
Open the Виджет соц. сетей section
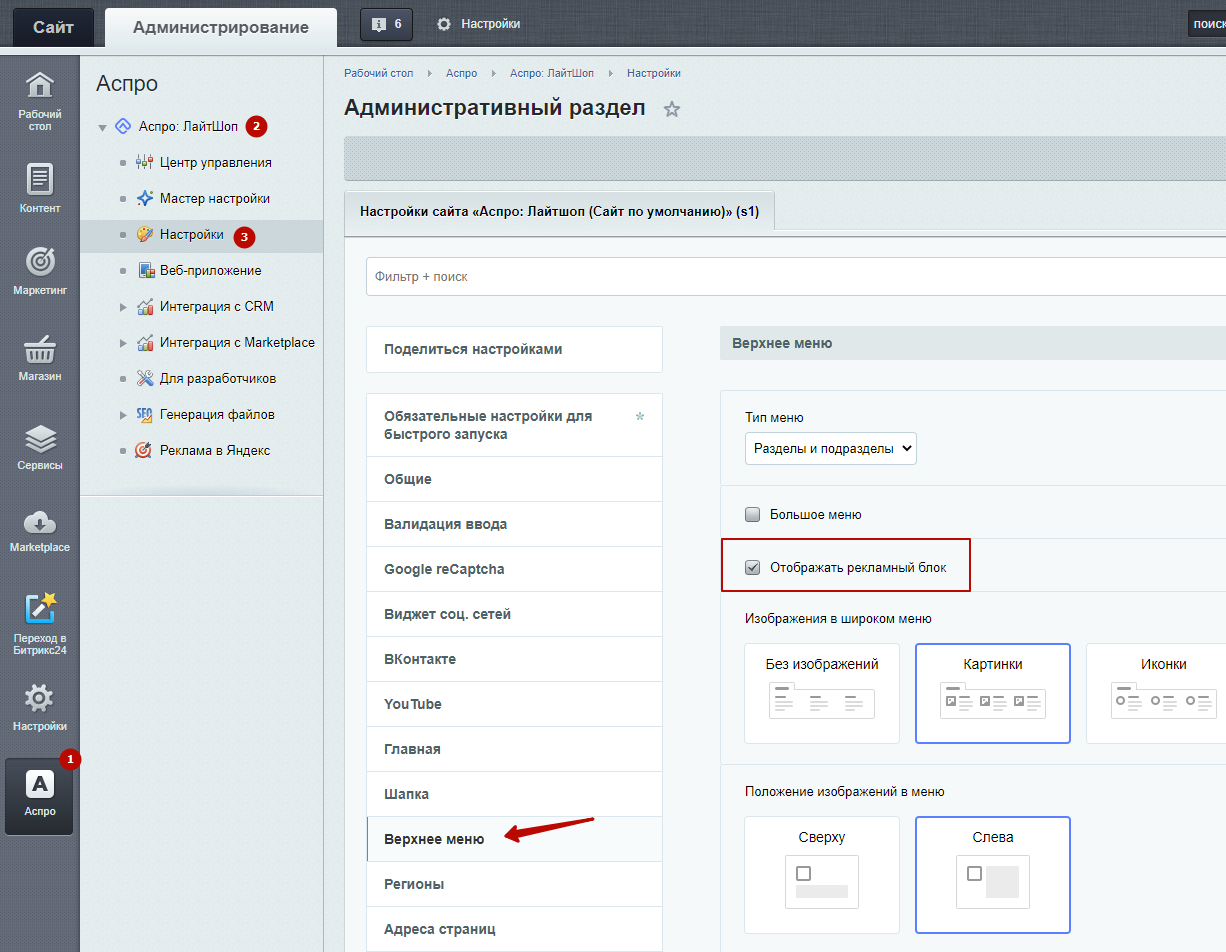coord(514,614)
